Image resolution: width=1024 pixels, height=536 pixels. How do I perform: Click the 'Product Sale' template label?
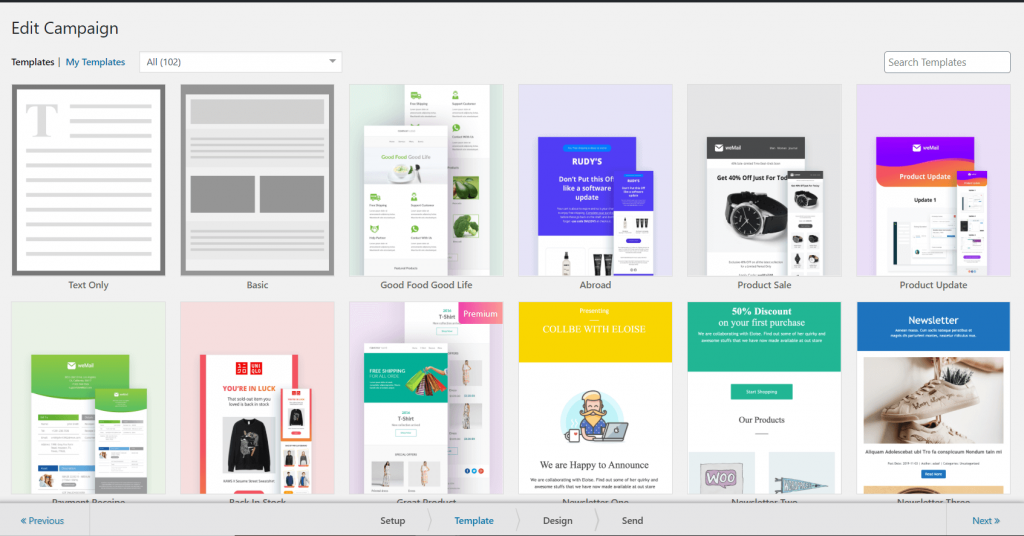(764, 285)
